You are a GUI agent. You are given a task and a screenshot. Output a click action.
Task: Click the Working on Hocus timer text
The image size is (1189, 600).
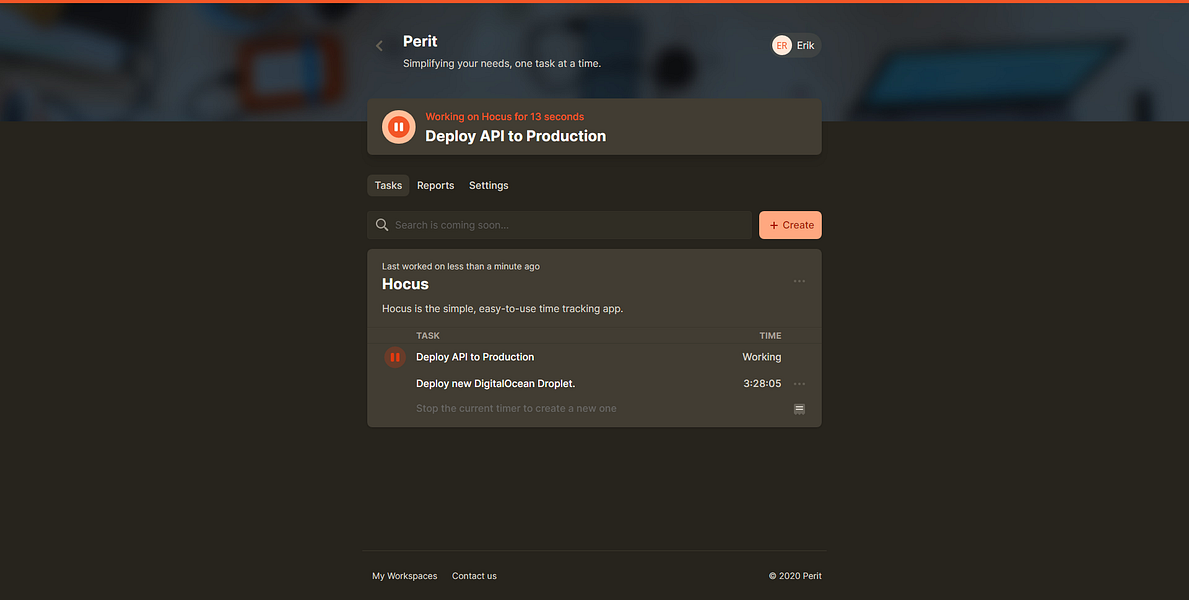(x=504, y=117)
